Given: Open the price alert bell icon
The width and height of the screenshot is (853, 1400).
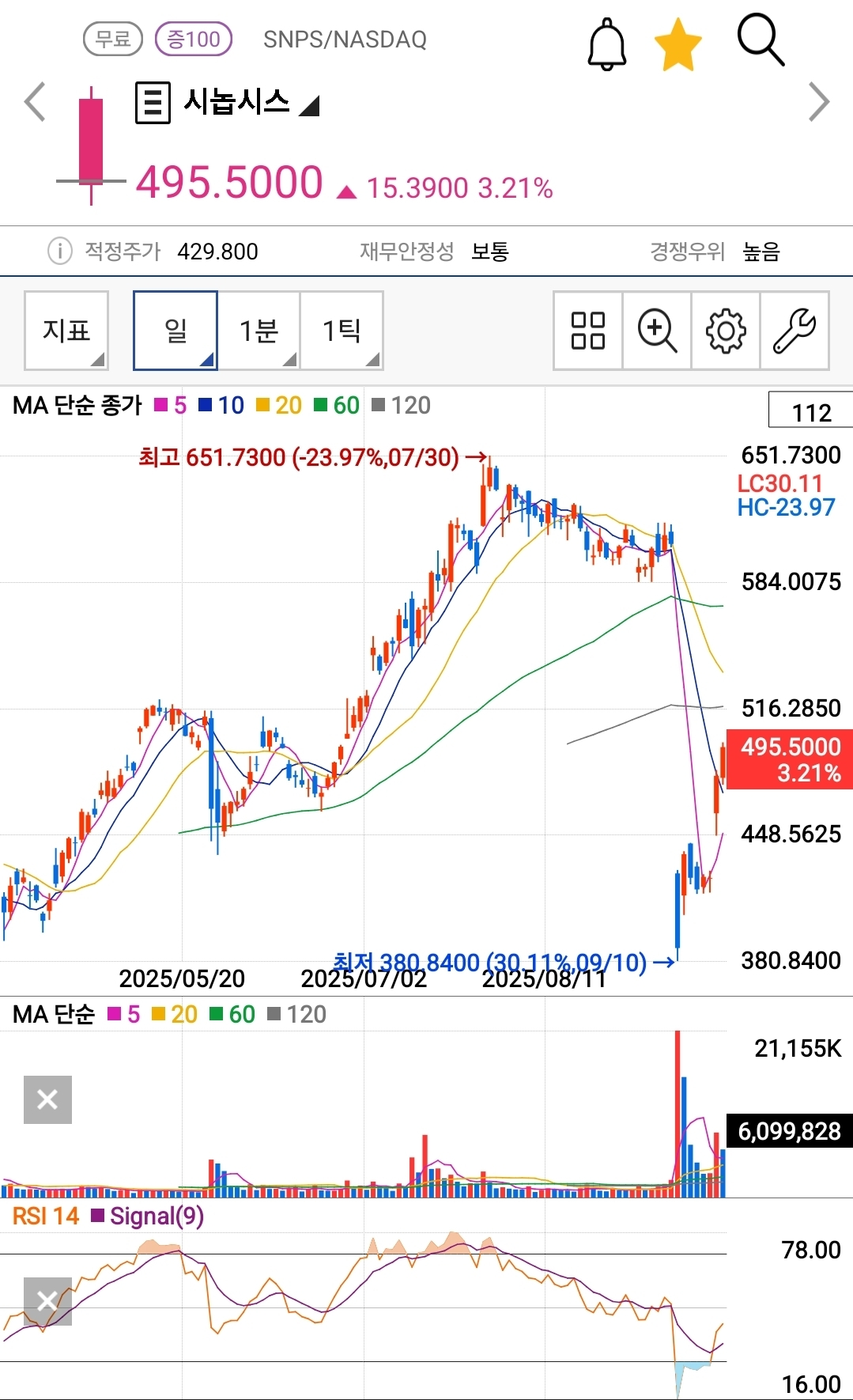Looking at the screenshot, I should 606,44.
